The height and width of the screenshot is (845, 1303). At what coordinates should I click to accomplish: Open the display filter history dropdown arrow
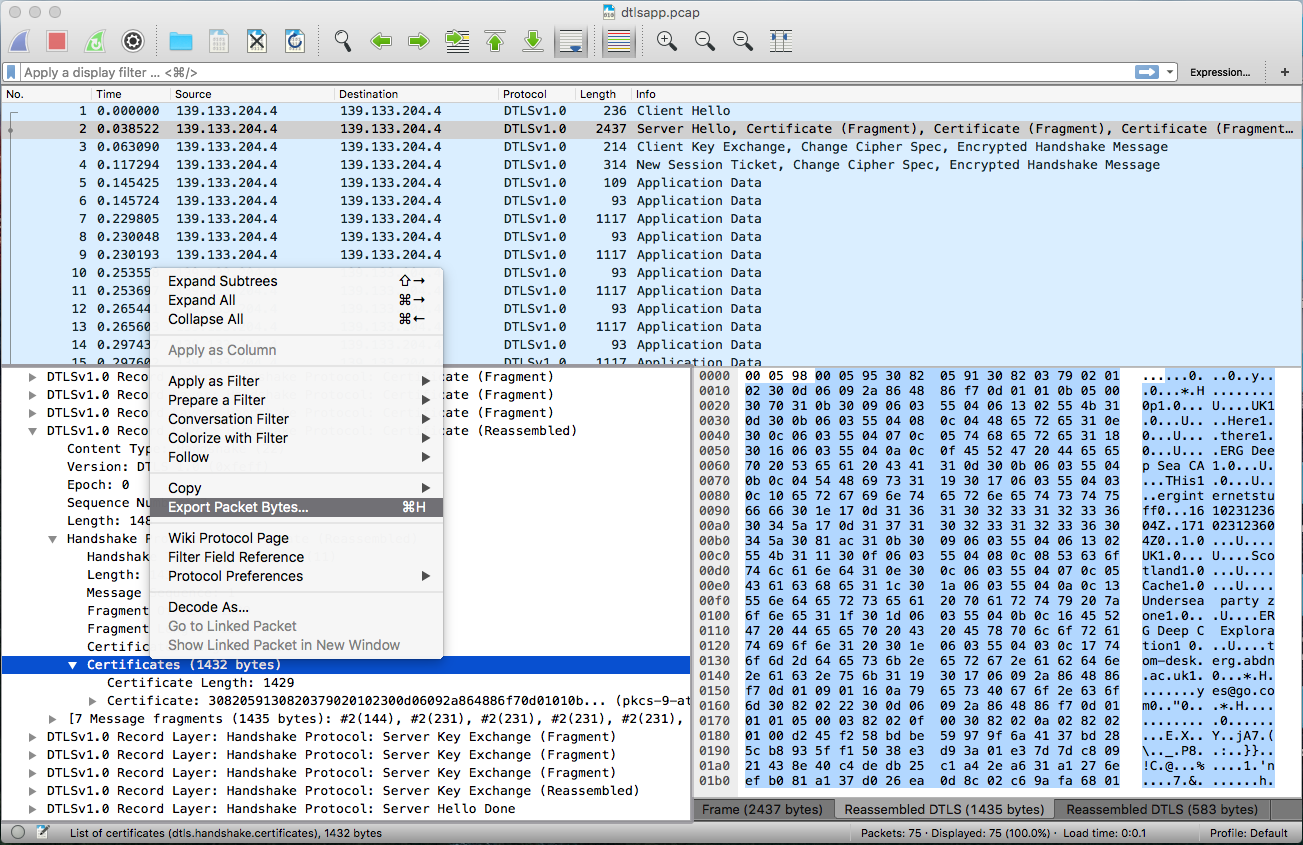click(1169, 72)
